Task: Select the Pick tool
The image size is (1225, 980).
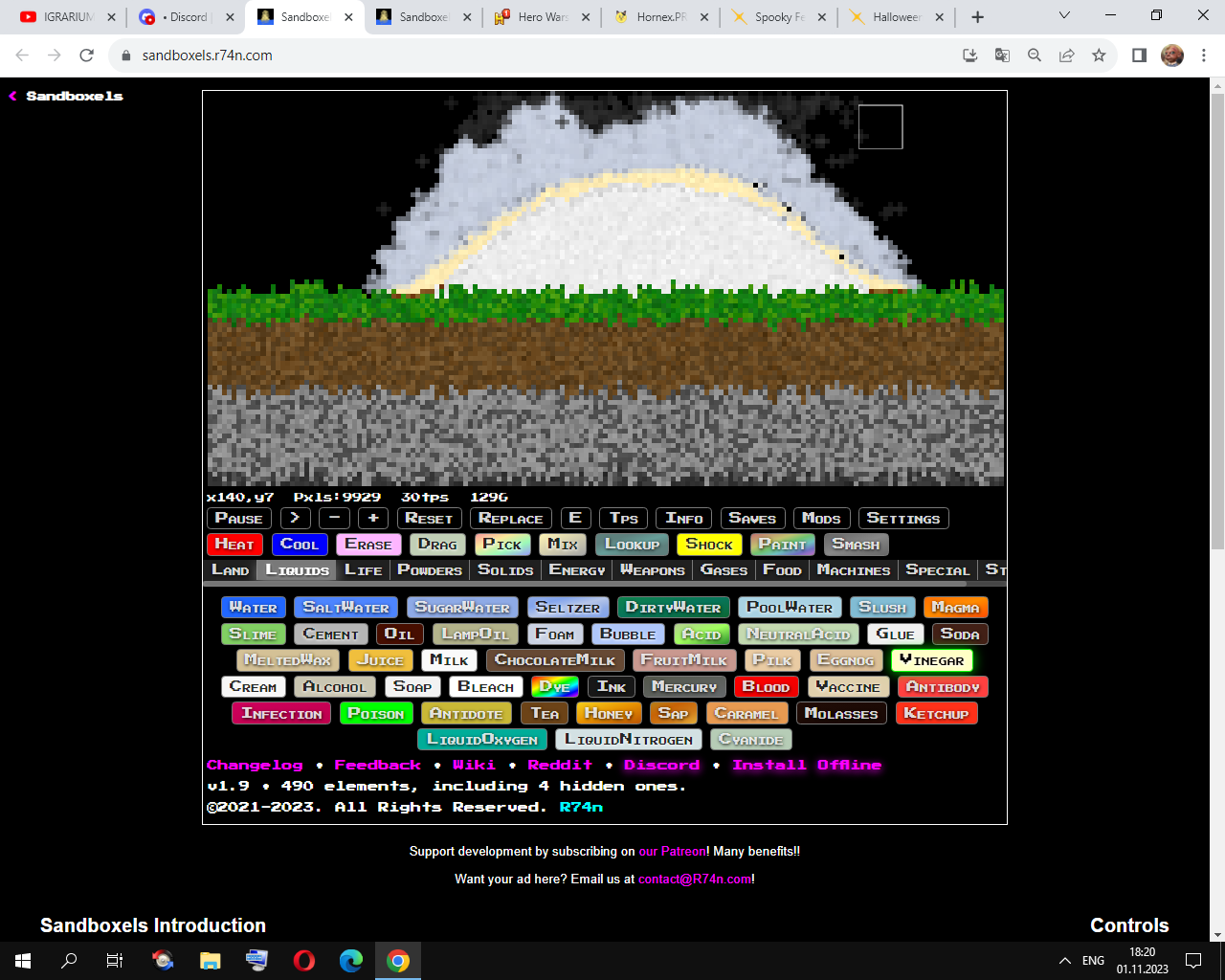Action: [502, 544]
